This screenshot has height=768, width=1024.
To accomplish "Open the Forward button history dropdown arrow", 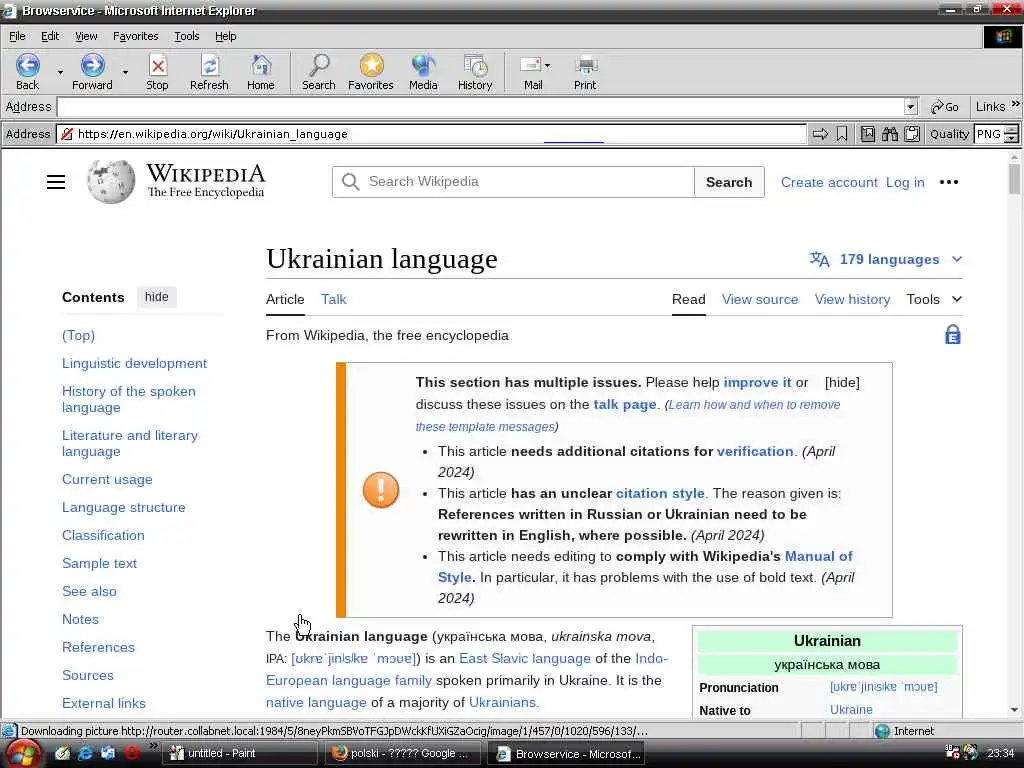I will (x=125, y=72).
